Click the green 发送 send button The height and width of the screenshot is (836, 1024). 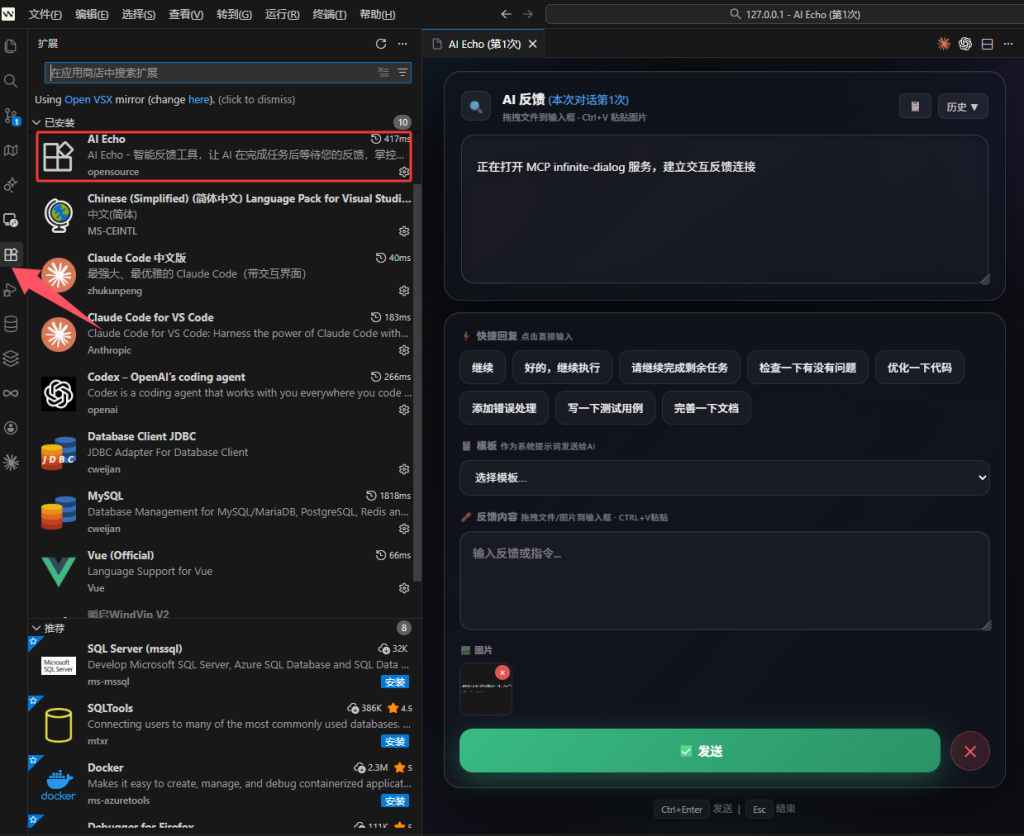point(699,750)
